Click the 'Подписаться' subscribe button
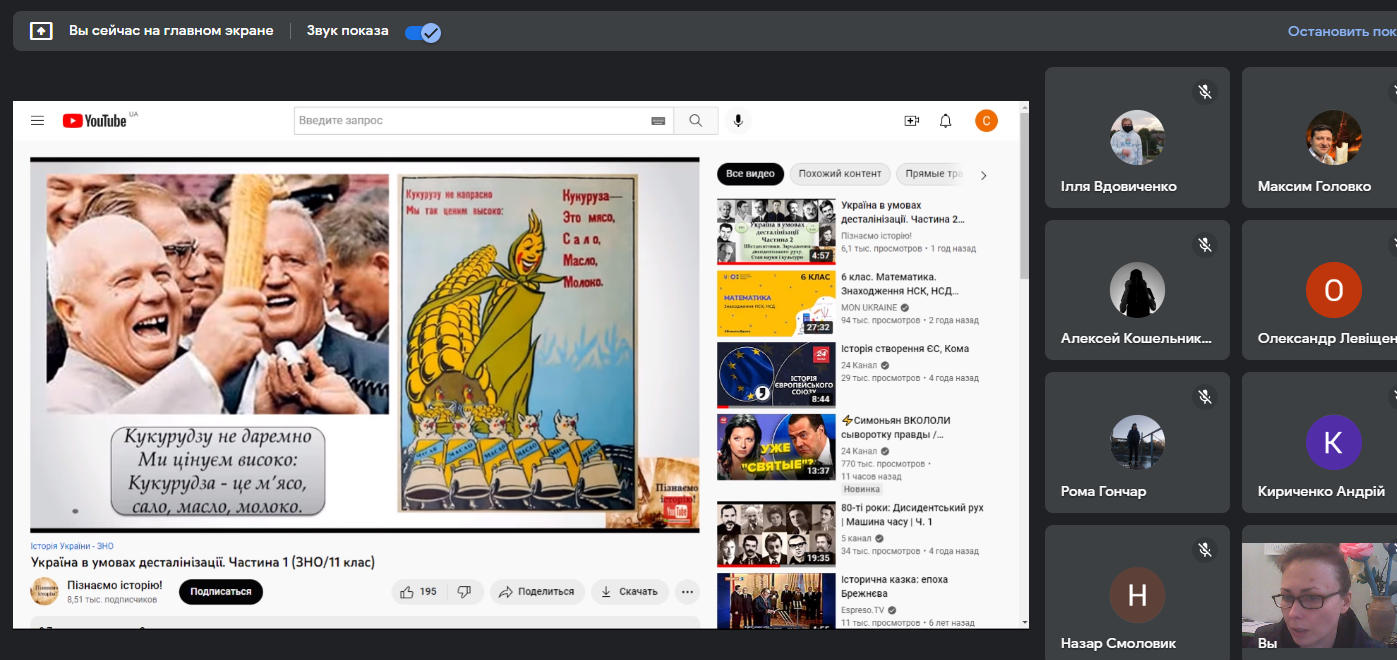1397x660 pixels. pyautogui.click(x=221, y=592)
